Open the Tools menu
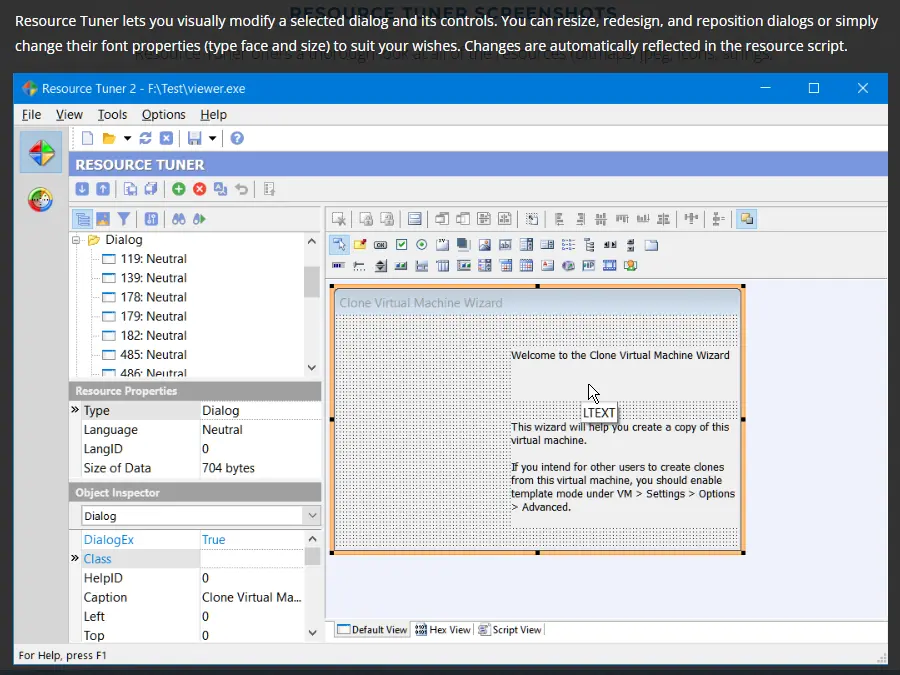This screenshot has height=675, width=900. (x=112, y=115)
